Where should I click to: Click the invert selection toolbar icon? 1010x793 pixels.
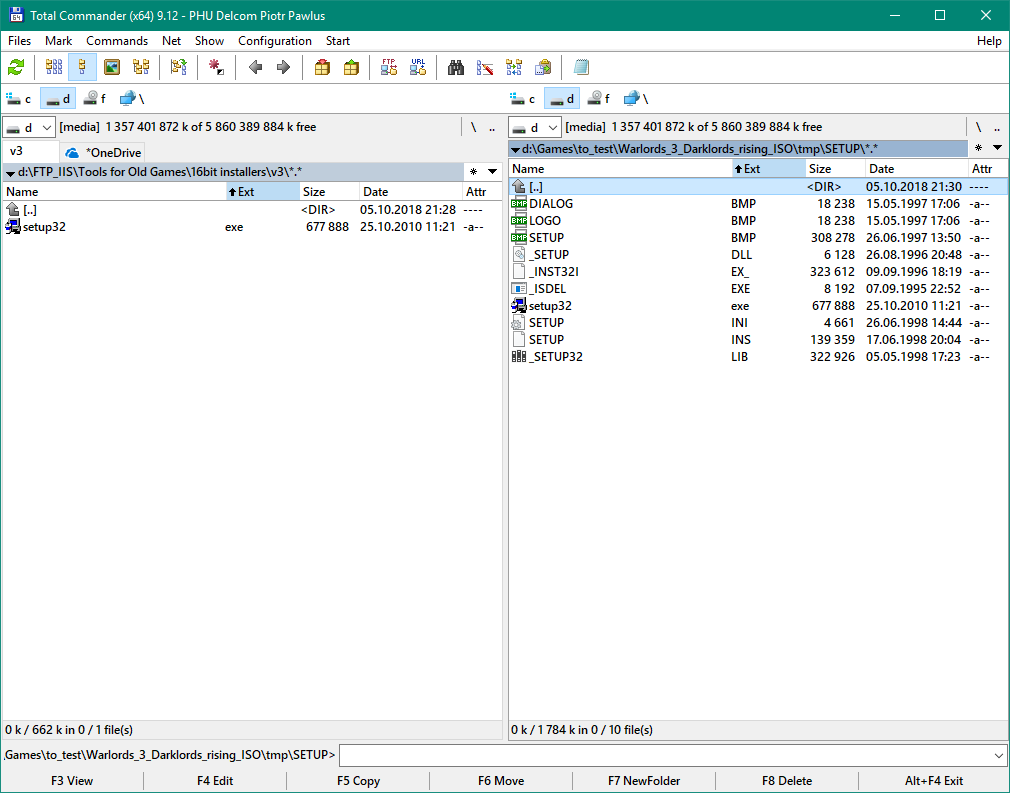178,67
